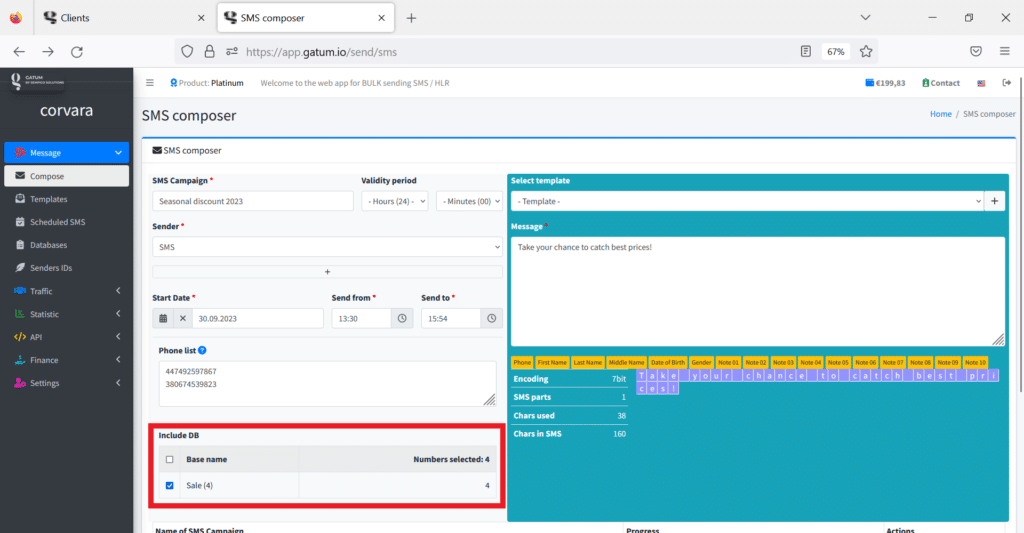Clear start date with the X icon
The width and height of the screenshot is (1024, 533).
tap(182, 318)
